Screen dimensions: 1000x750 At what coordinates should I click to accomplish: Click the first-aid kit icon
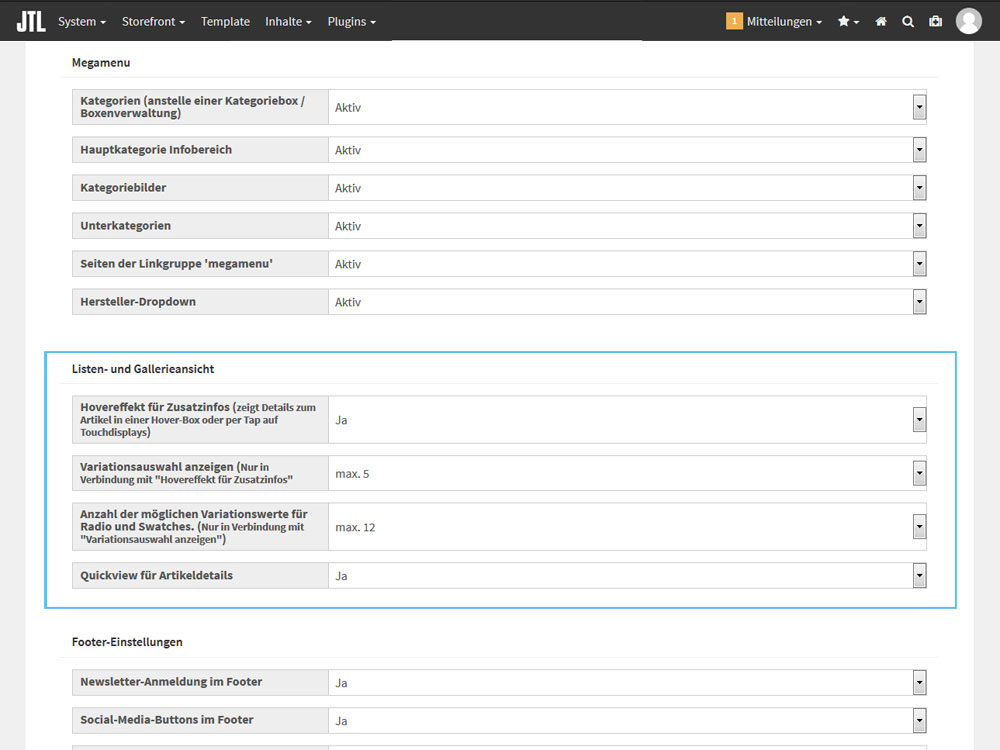[x=936, y=21]
